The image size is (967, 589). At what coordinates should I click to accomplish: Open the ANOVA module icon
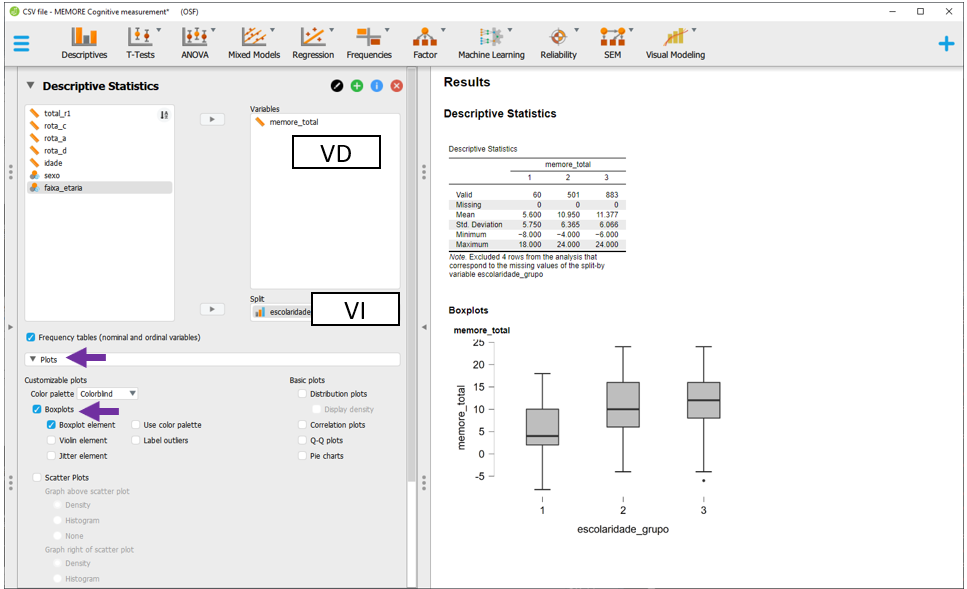(x=194, y=38)
